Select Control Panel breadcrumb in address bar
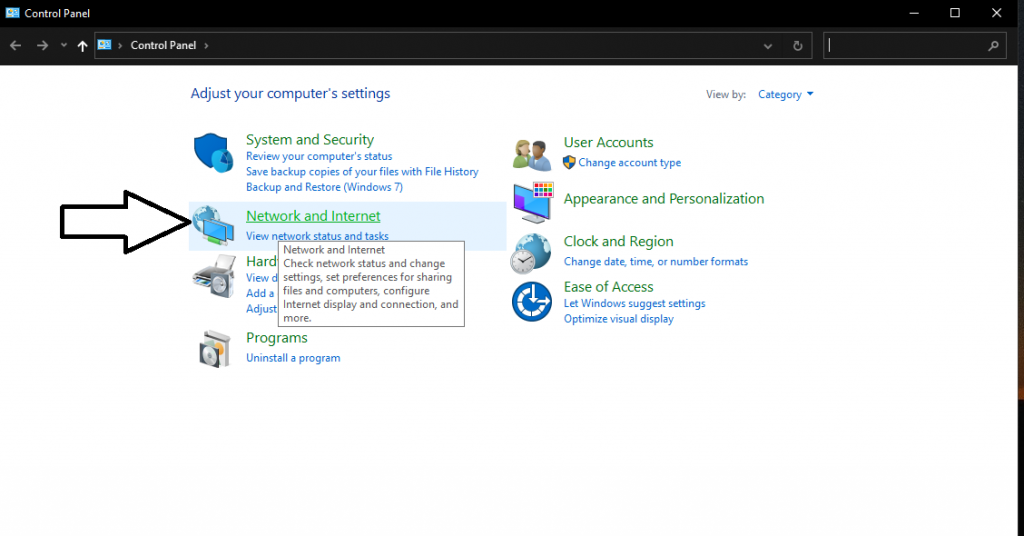 163,46
